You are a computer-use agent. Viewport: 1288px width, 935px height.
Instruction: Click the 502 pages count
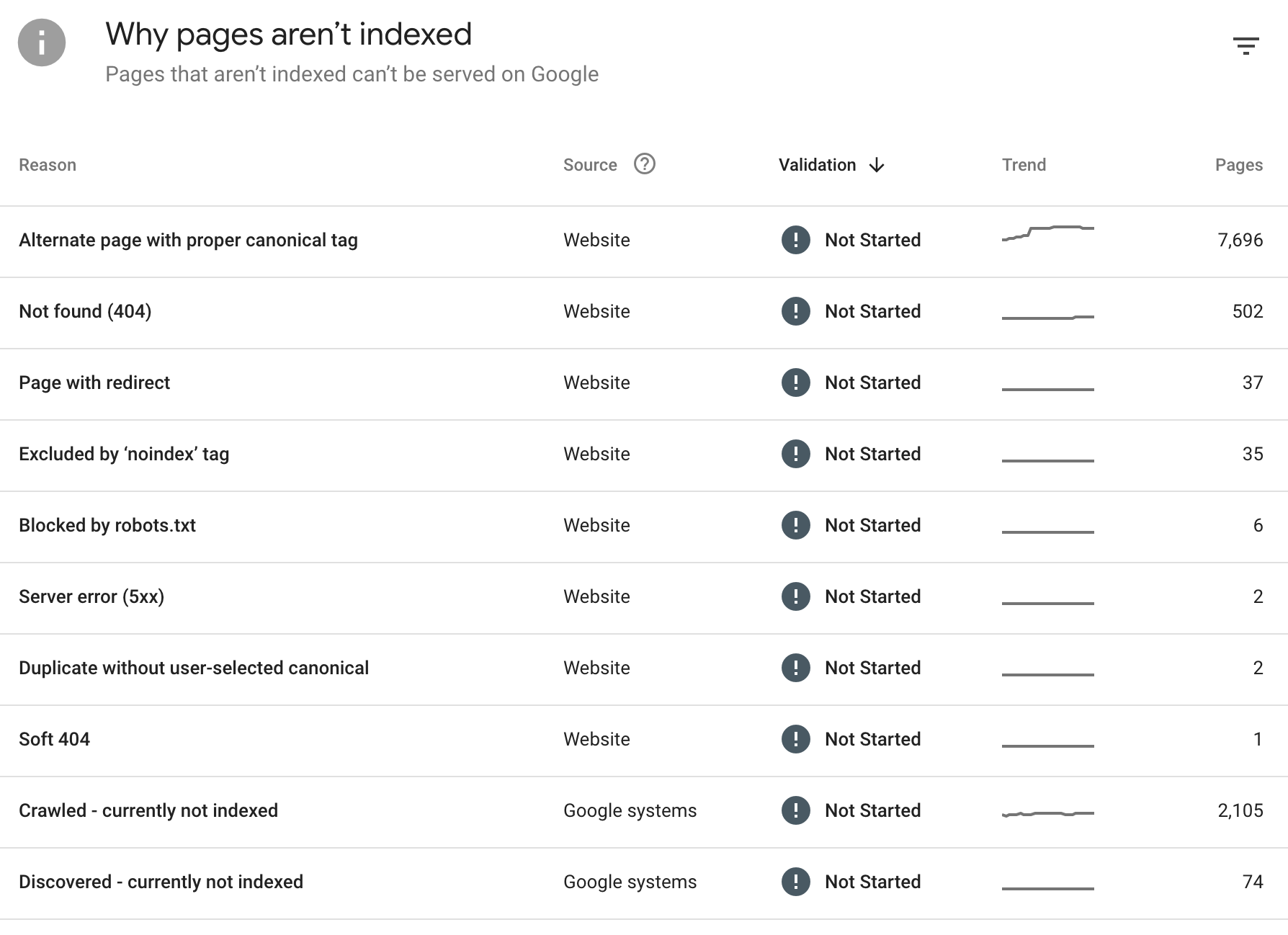1248,311
